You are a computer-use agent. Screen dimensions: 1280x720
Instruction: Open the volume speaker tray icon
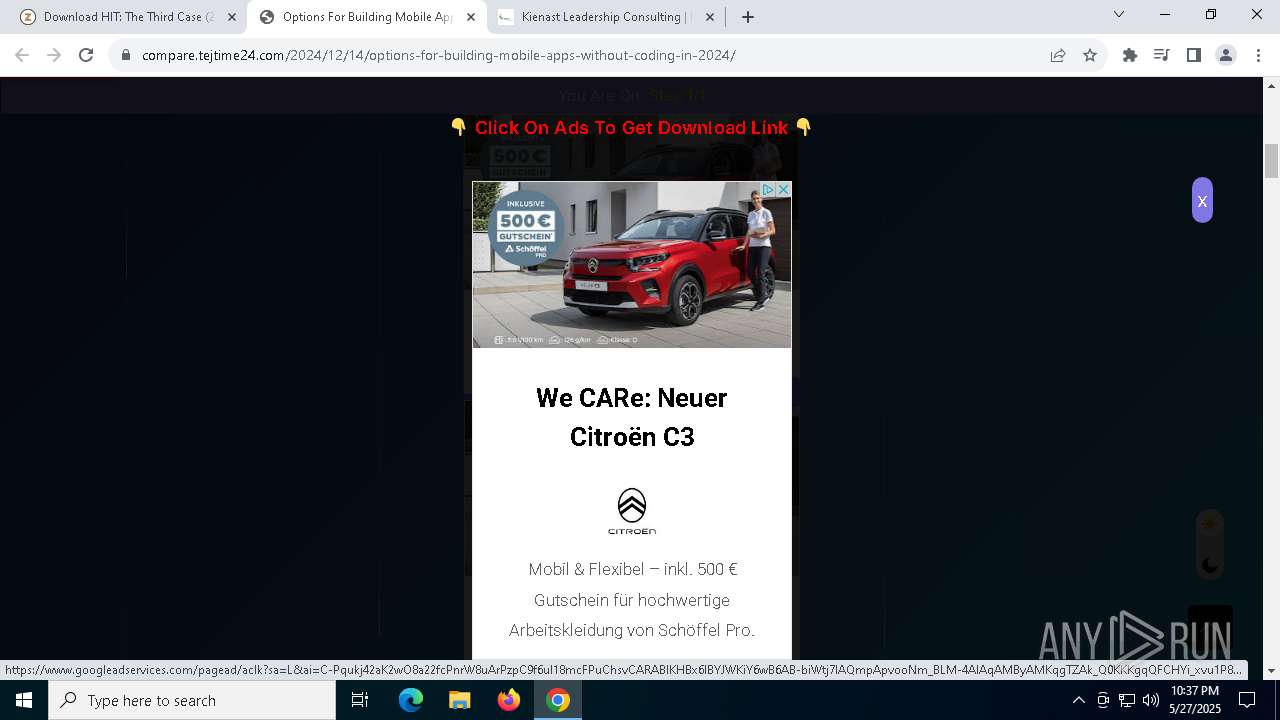click(x=1150, y=700)
